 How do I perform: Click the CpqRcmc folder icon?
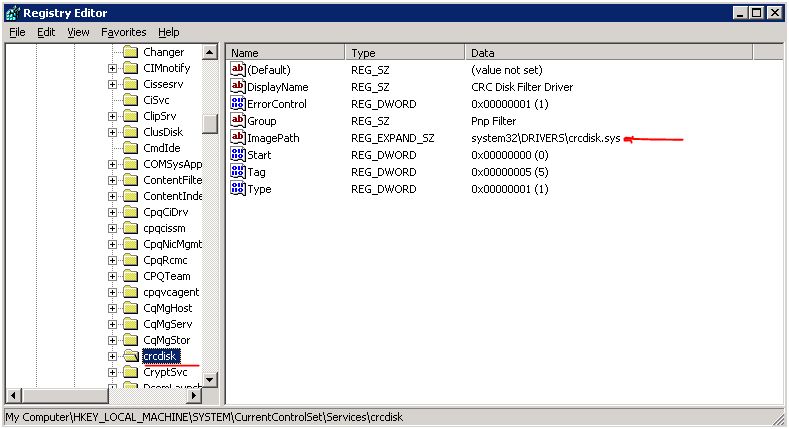[130, 260]
